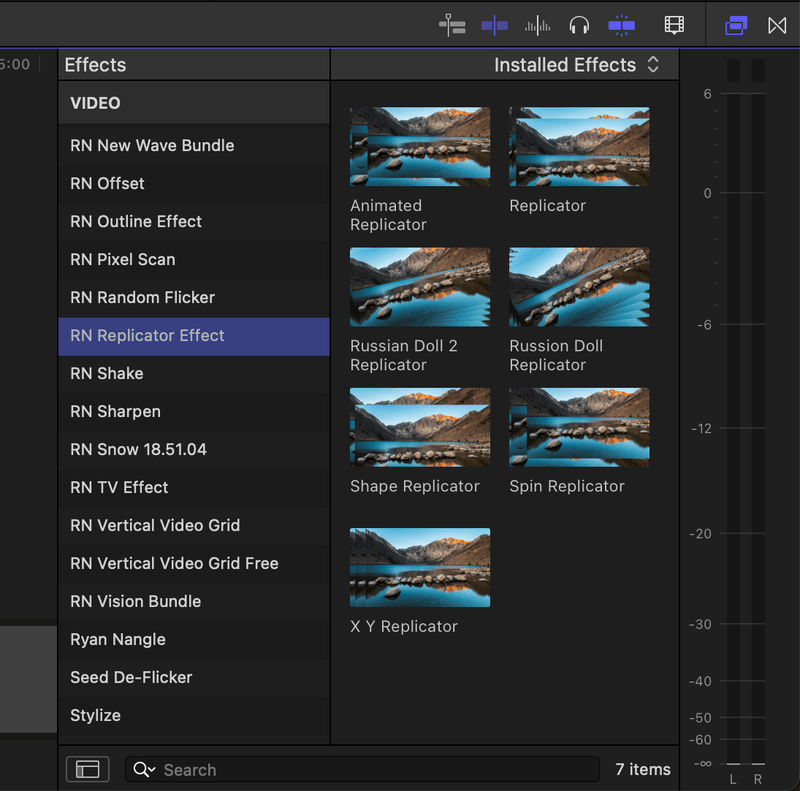Click the effects Search field
800x791 pixels.
coord(370,769)
